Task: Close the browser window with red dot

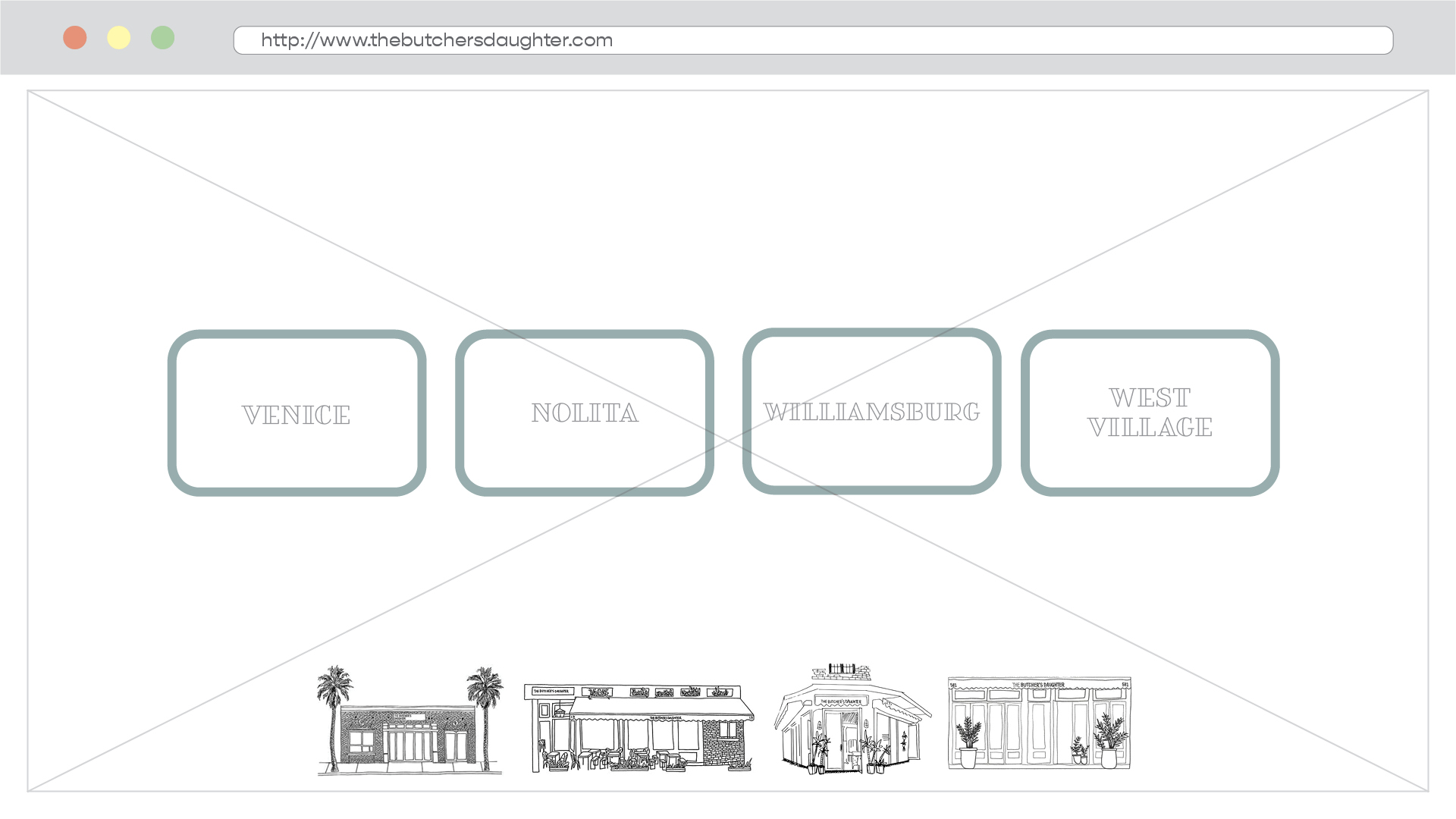Action: tap(75, 38)
